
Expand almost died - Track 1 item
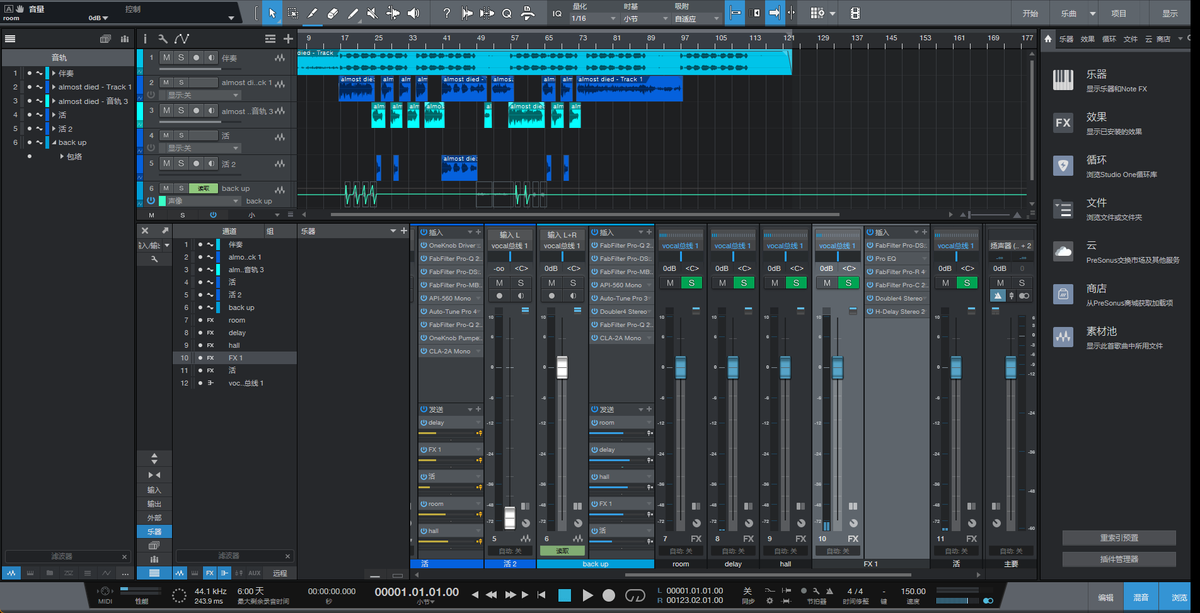[x=54, y=87]
